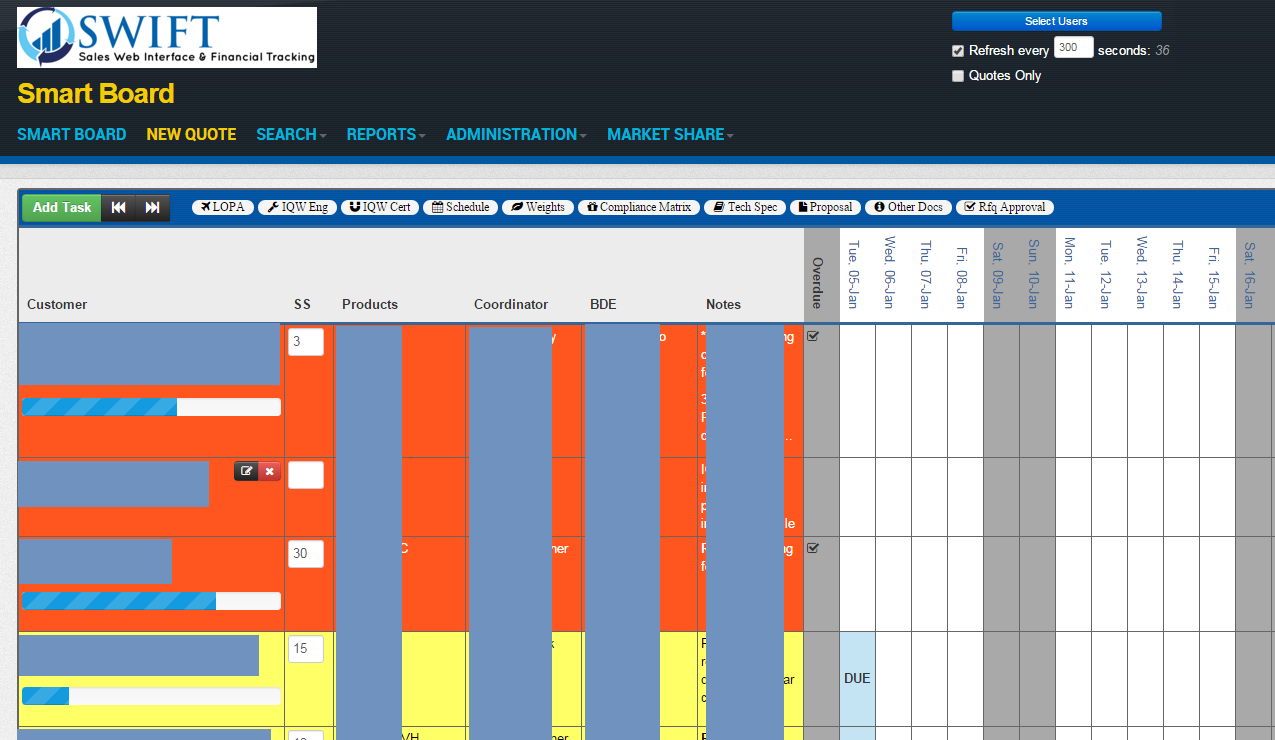Click progress bar in SS 30 row

tap(151, 601)
